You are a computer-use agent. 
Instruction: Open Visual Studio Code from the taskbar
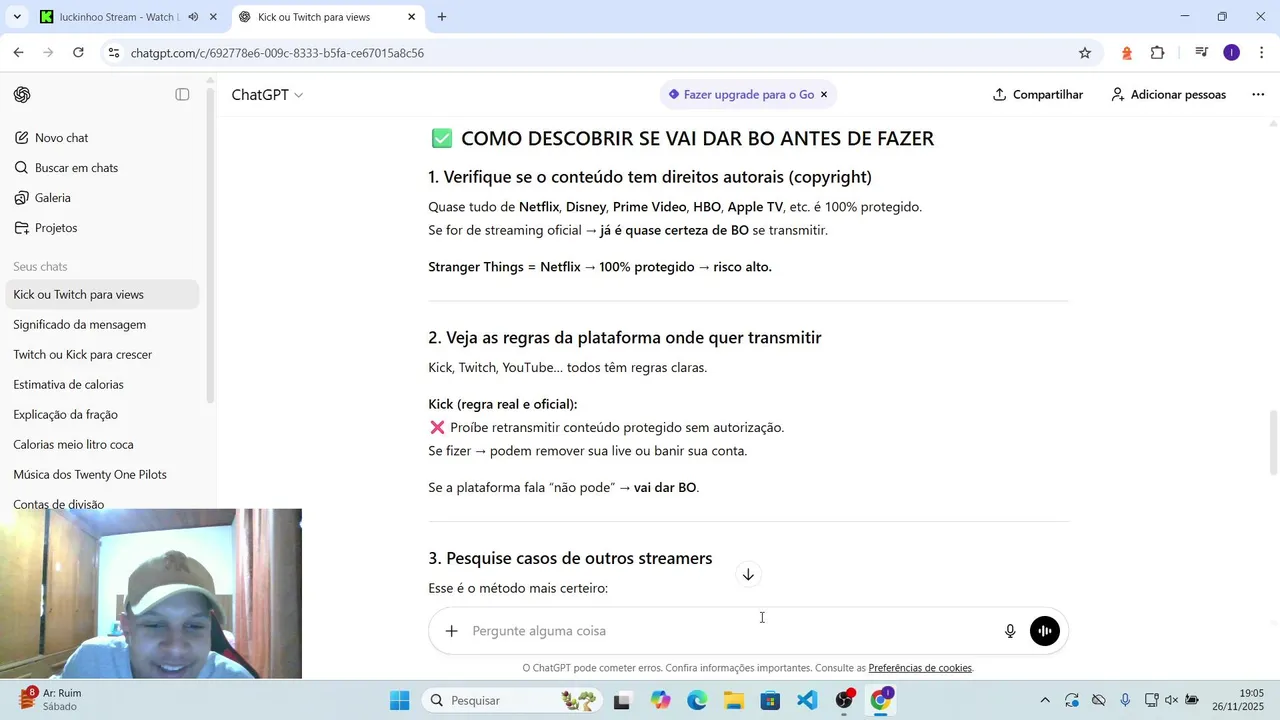807,700
